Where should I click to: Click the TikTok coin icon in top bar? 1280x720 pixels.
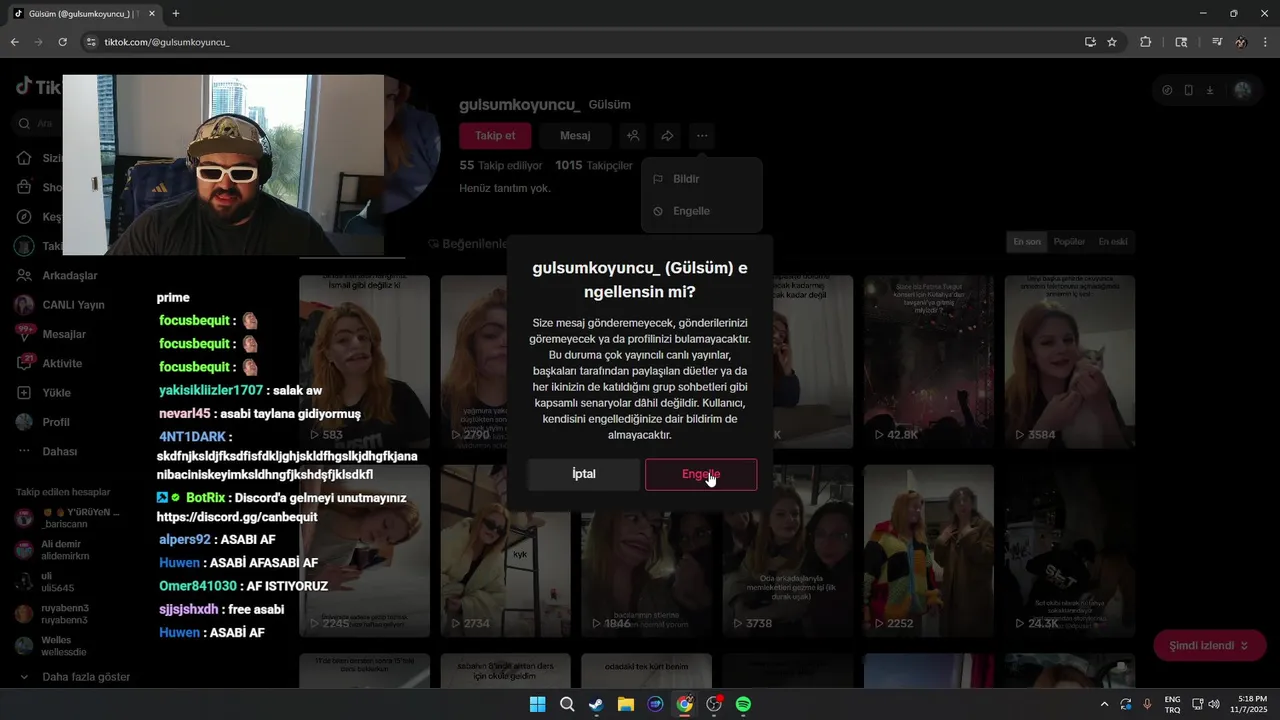[x=1167, y=90]
